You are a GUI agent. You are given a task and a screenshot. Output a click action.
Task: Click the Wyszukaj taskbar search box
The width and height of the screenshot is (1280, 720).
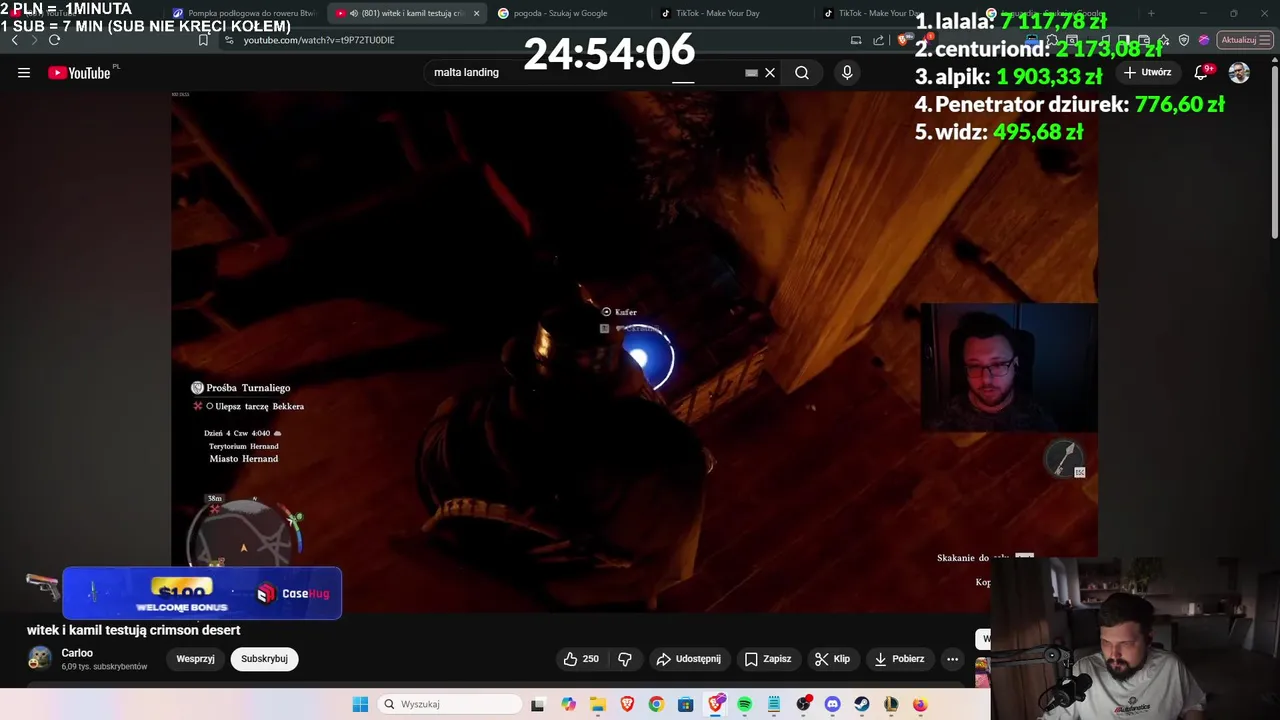(x=450, y=704)
